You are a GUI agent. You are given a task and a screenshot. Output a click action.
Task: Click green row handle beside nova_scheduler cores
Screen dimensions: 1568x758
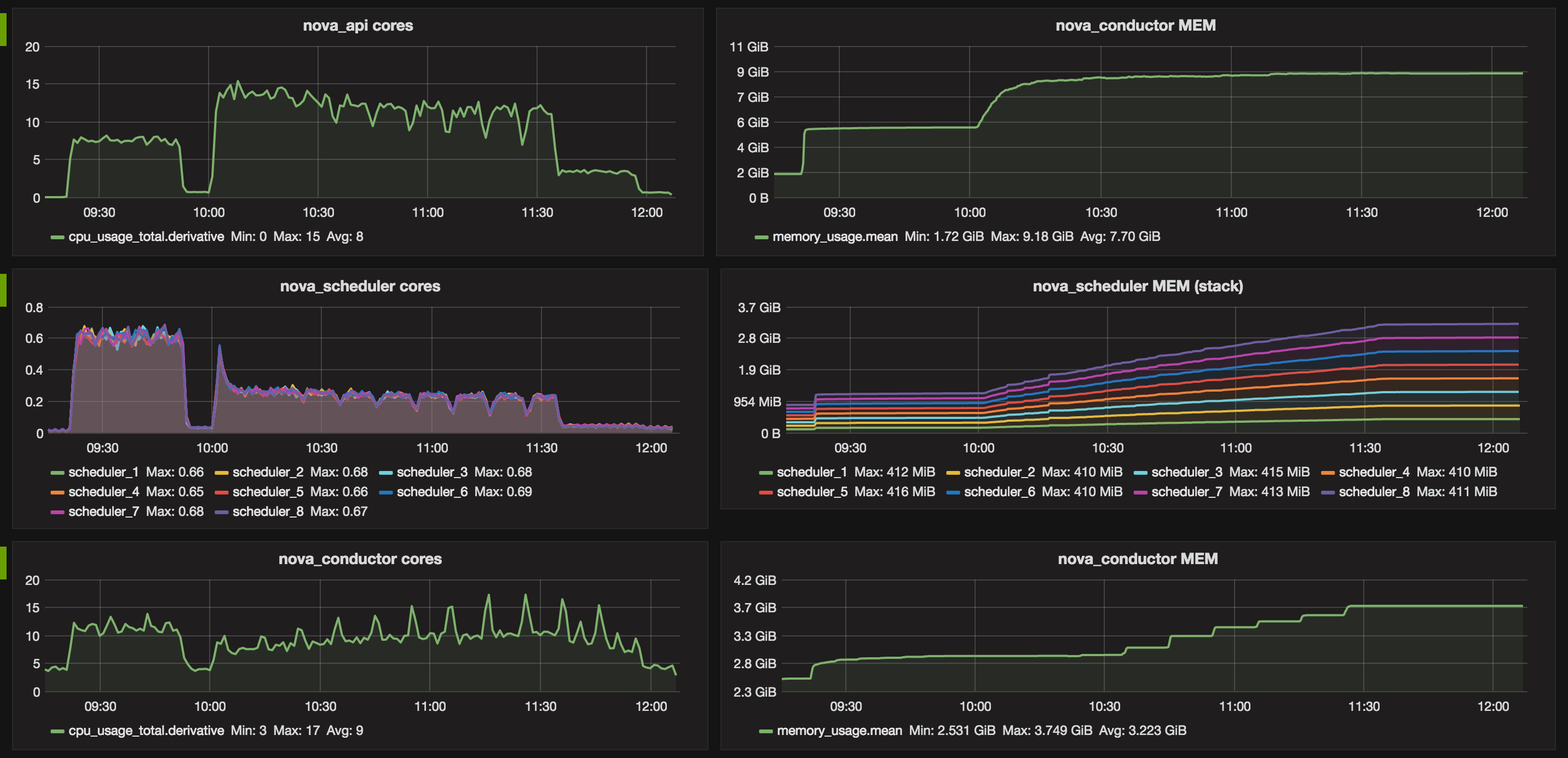(x=3, y=290)
